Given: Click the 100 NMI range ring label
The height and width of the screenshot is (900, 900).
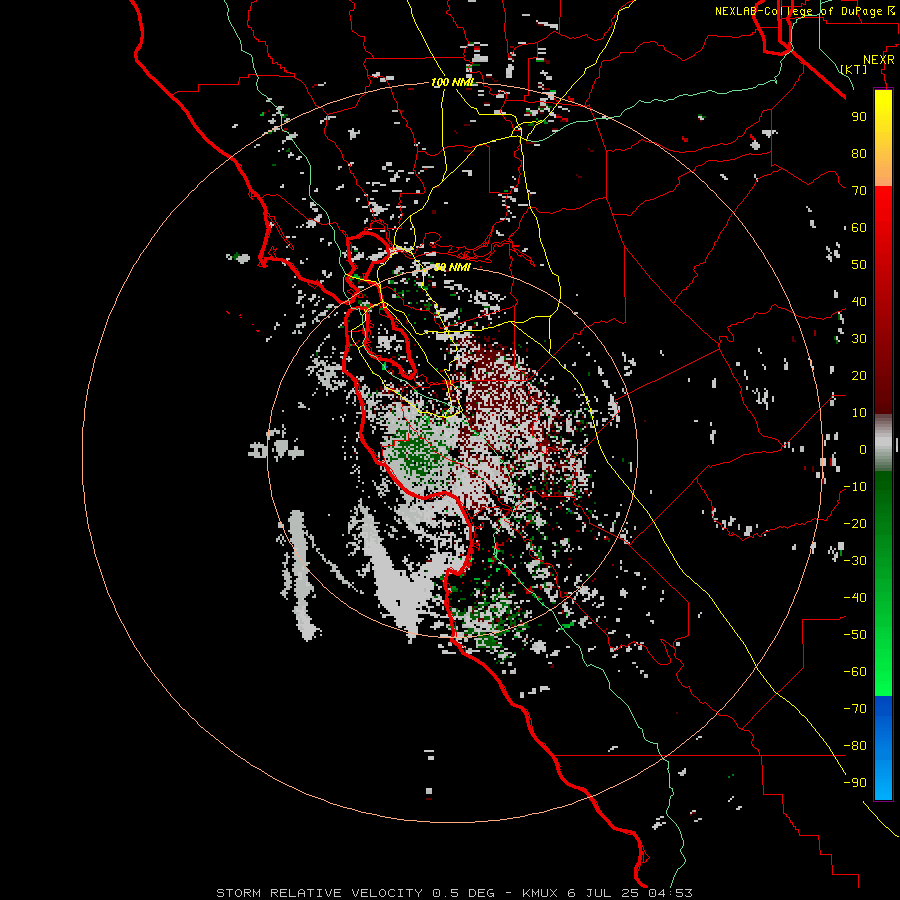Looking at the screenshot, I should pyautogui.click(x=453, y=83).
